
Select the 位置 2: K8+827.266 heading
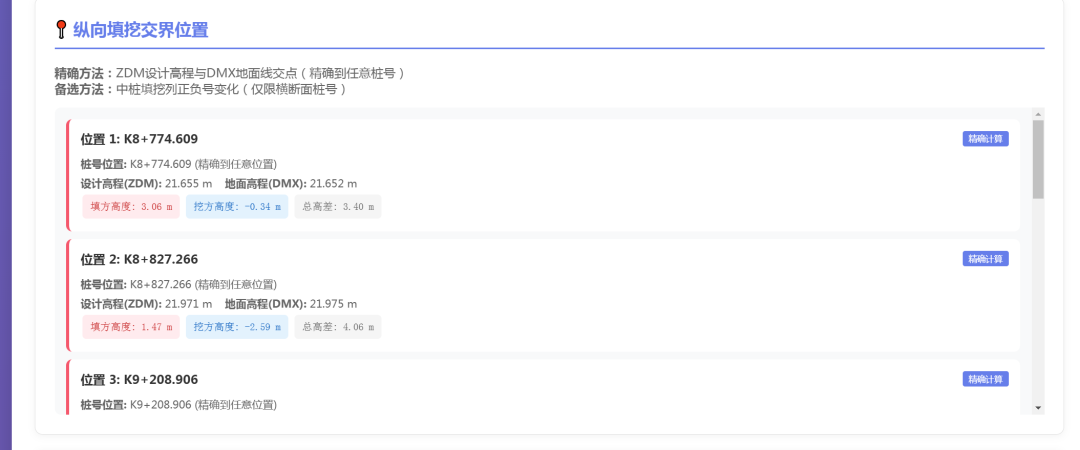tap(139, 259)
